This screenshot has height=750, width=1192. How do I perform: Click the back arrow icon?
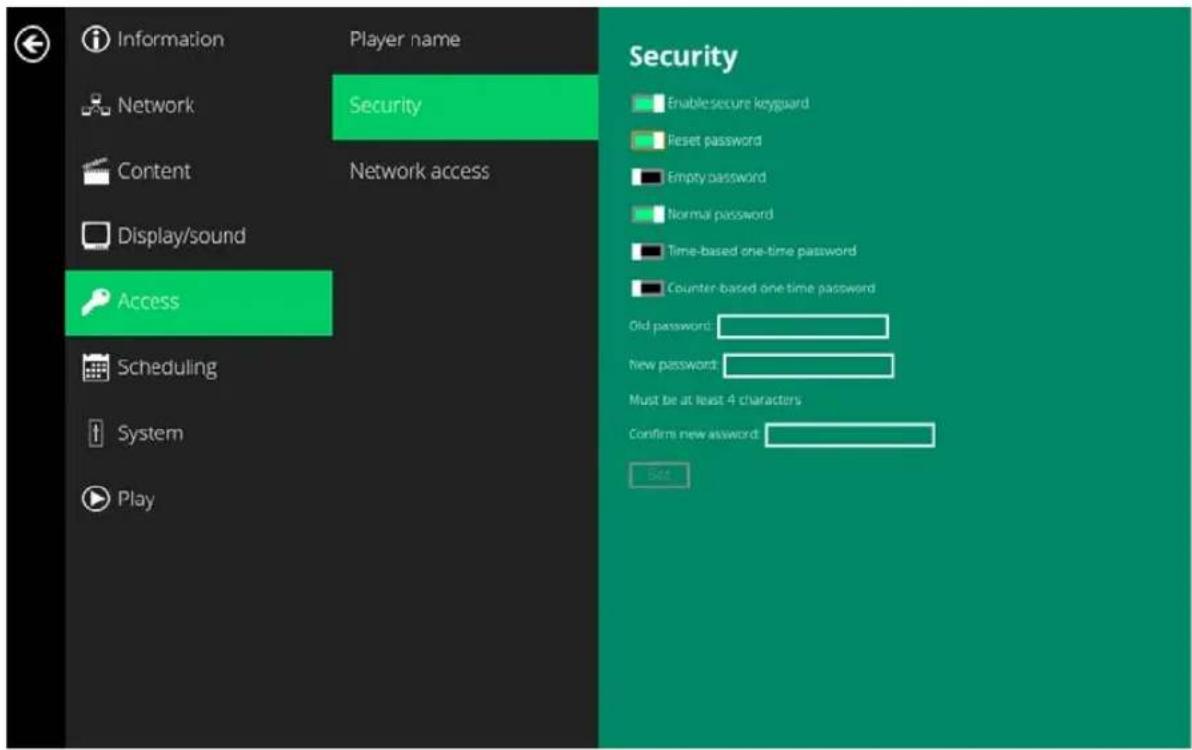pyautogui.click(x=32, y=44)
